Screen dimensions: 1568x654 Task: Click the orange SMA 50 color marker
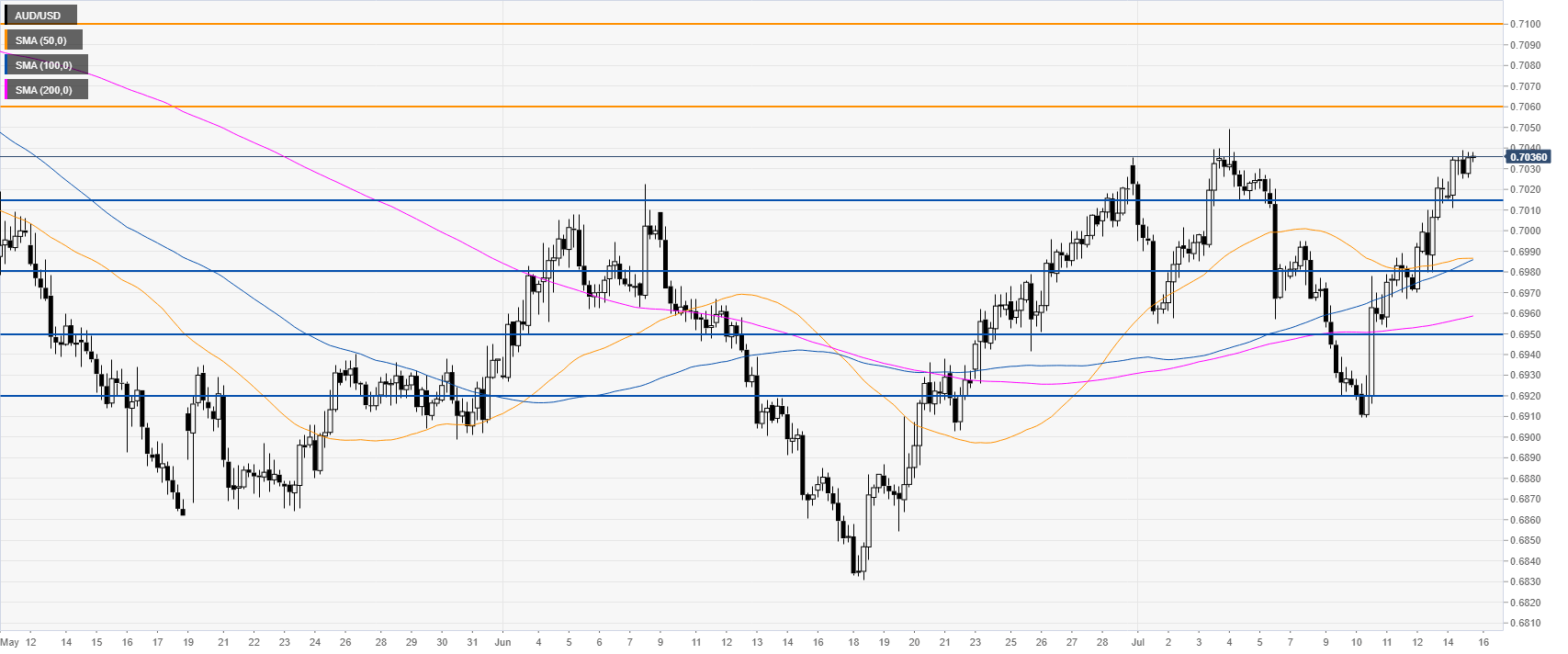(x=6, y=40)
